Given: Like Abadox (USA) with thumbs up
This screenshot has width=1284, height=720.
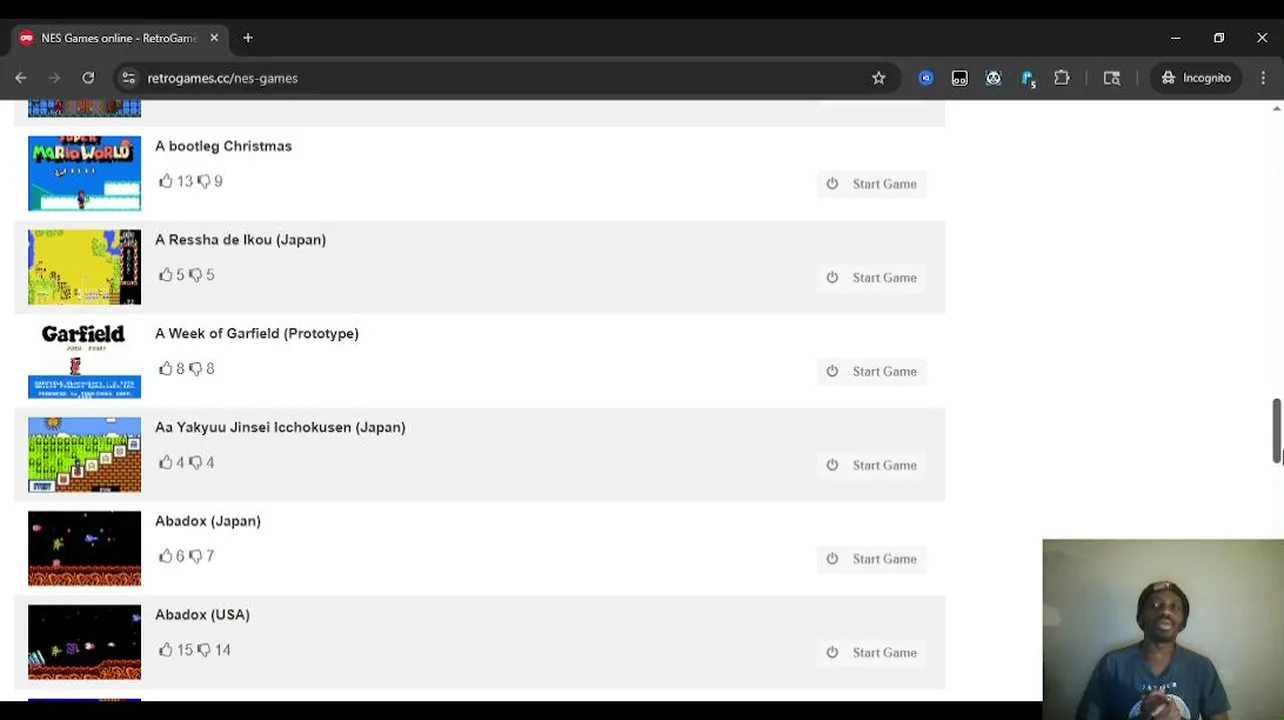Looking at the screenshot, I should 166,650.
